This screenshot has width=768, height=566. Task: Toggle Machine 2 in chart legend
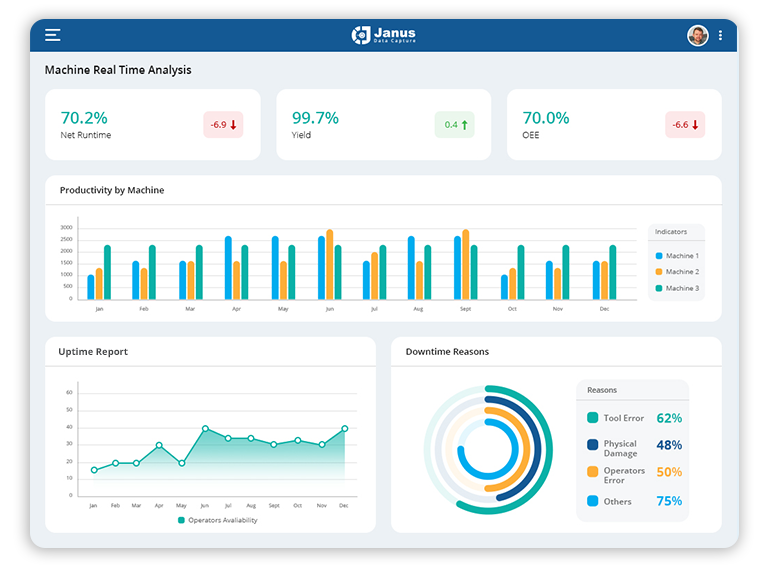point(676,272)
